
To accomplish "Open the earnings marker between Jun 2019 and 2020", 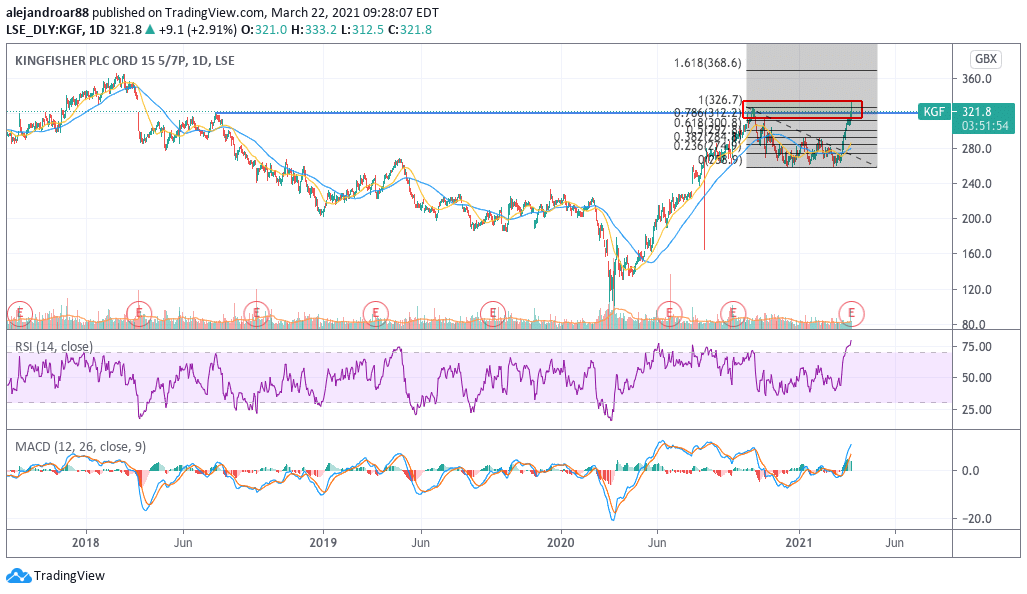I will (x=493, y=314).
